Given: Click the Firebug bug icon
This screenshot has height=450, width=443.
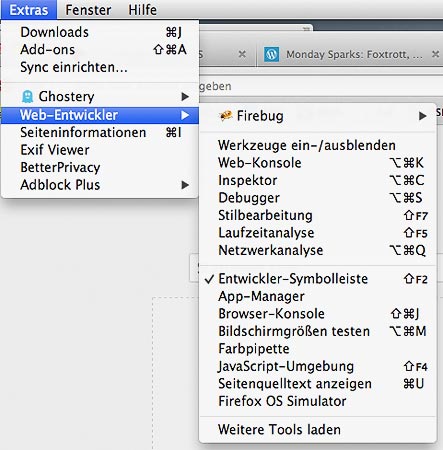Looking at the screenshot, I should [x=226, y=116].
